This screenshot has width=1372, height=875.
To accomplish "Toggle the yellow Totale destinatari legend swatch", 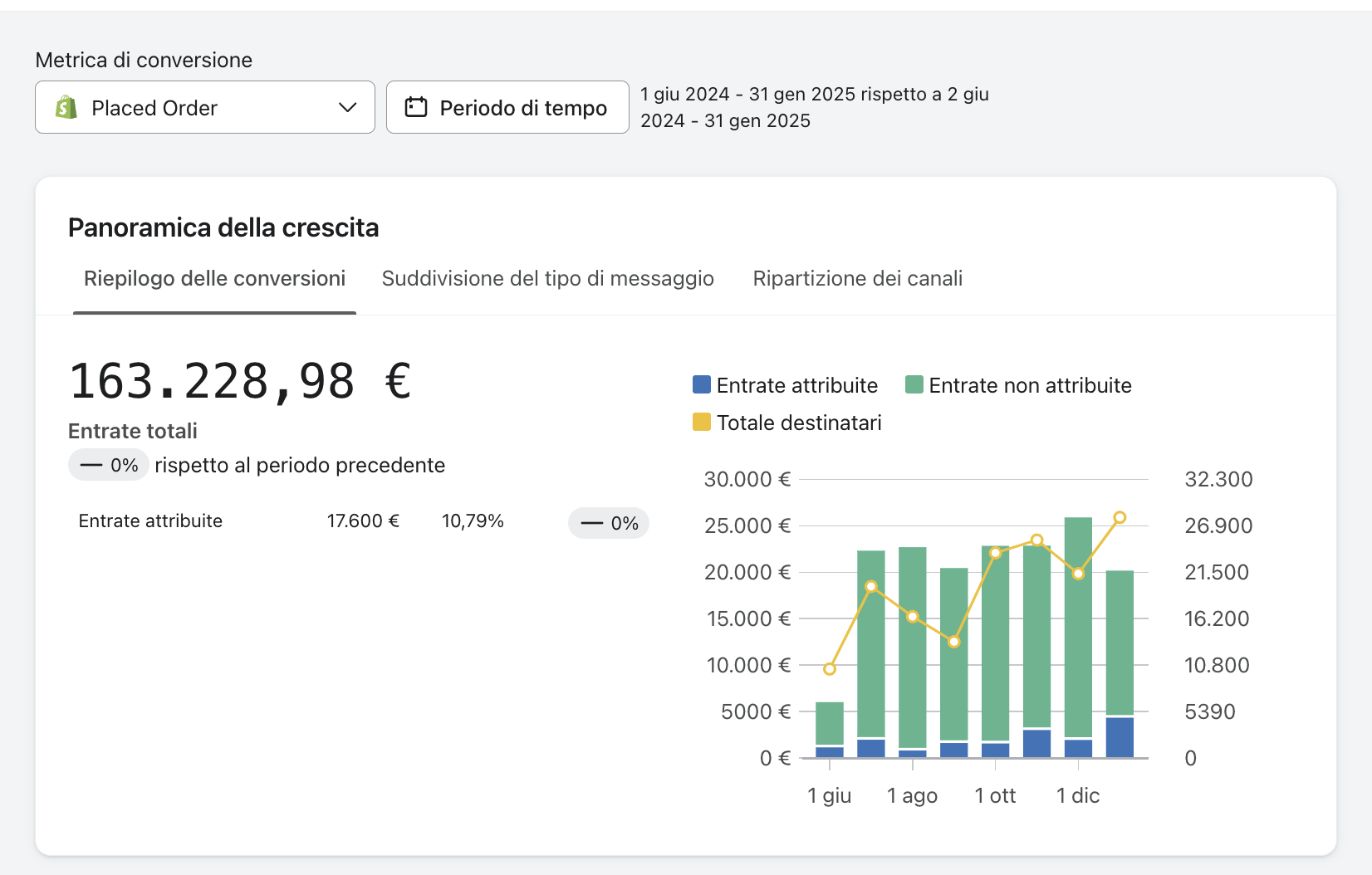I will point(702,423).
